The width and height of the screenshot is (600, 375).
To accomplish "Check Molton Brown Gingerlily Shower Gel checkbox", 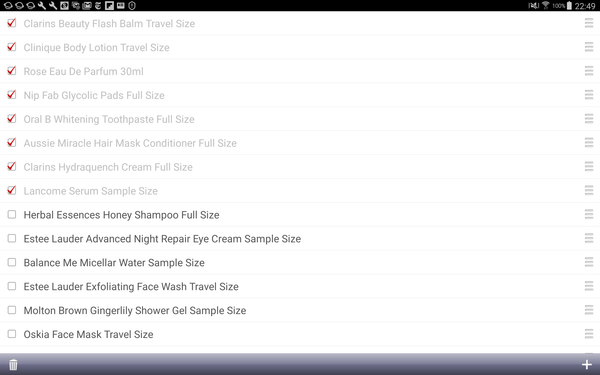I will click(12, 310).
